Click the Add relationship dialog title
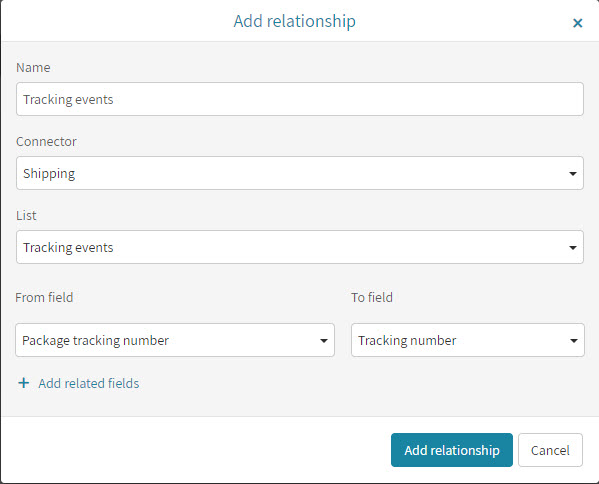599x484 pixels. coord(295,21)
